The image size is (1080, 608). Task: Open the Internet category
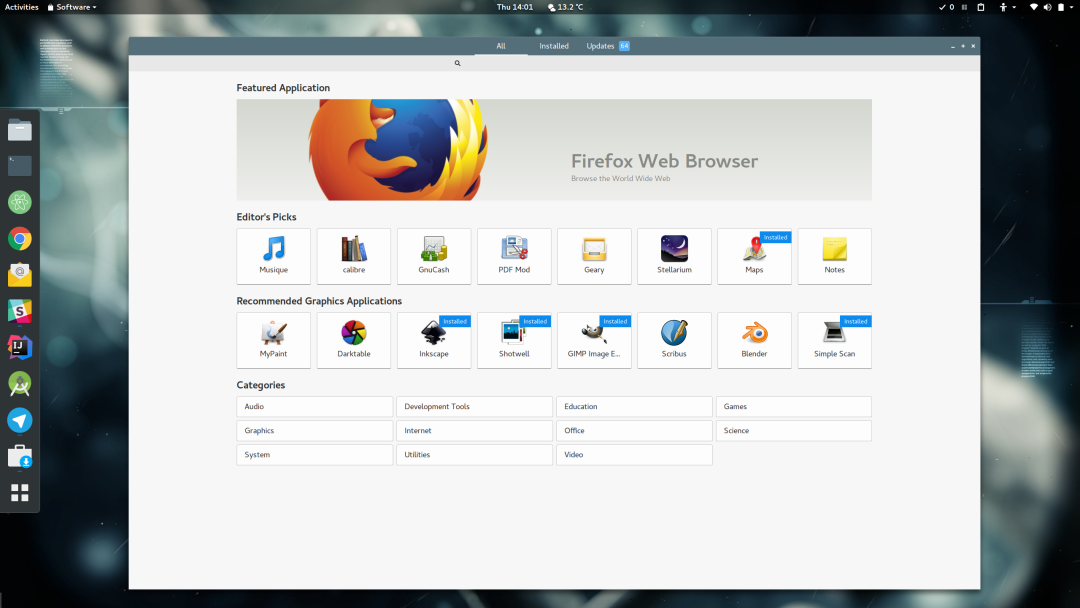pos(475,430)
